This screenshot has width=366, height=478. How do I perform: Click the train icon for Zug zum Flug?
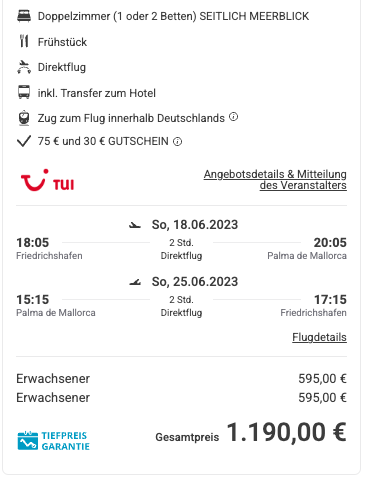click(x=24, y=118)
